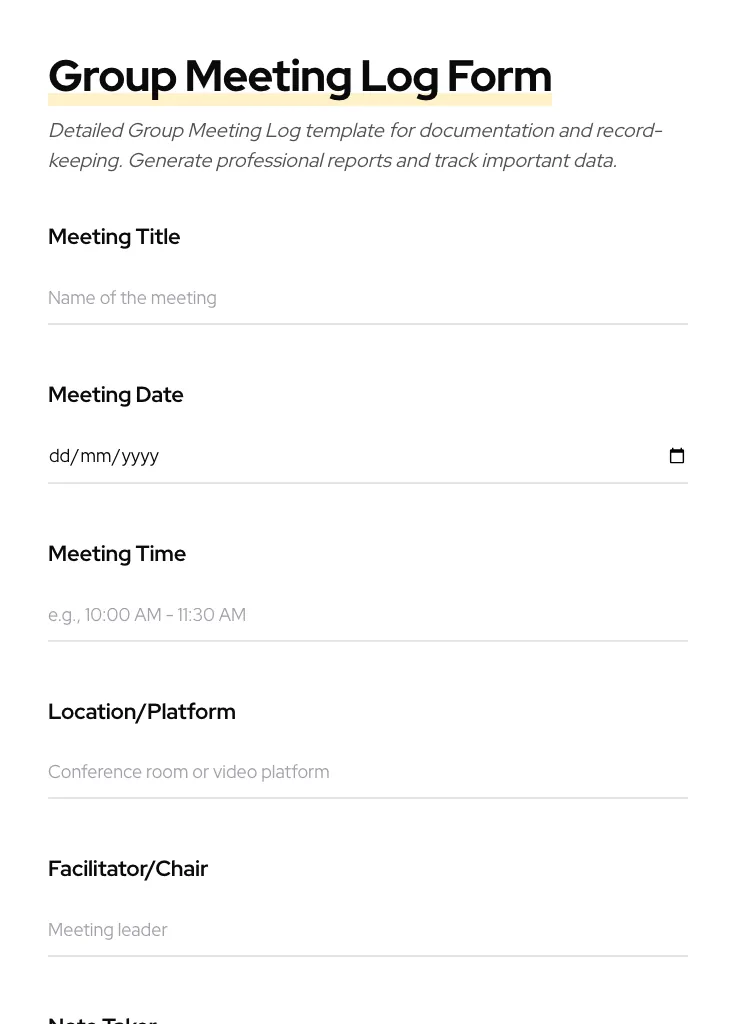Click the 'Name of the meeting' placeholder text
The image size is (736, 1024).
click(x=132, y=297)
